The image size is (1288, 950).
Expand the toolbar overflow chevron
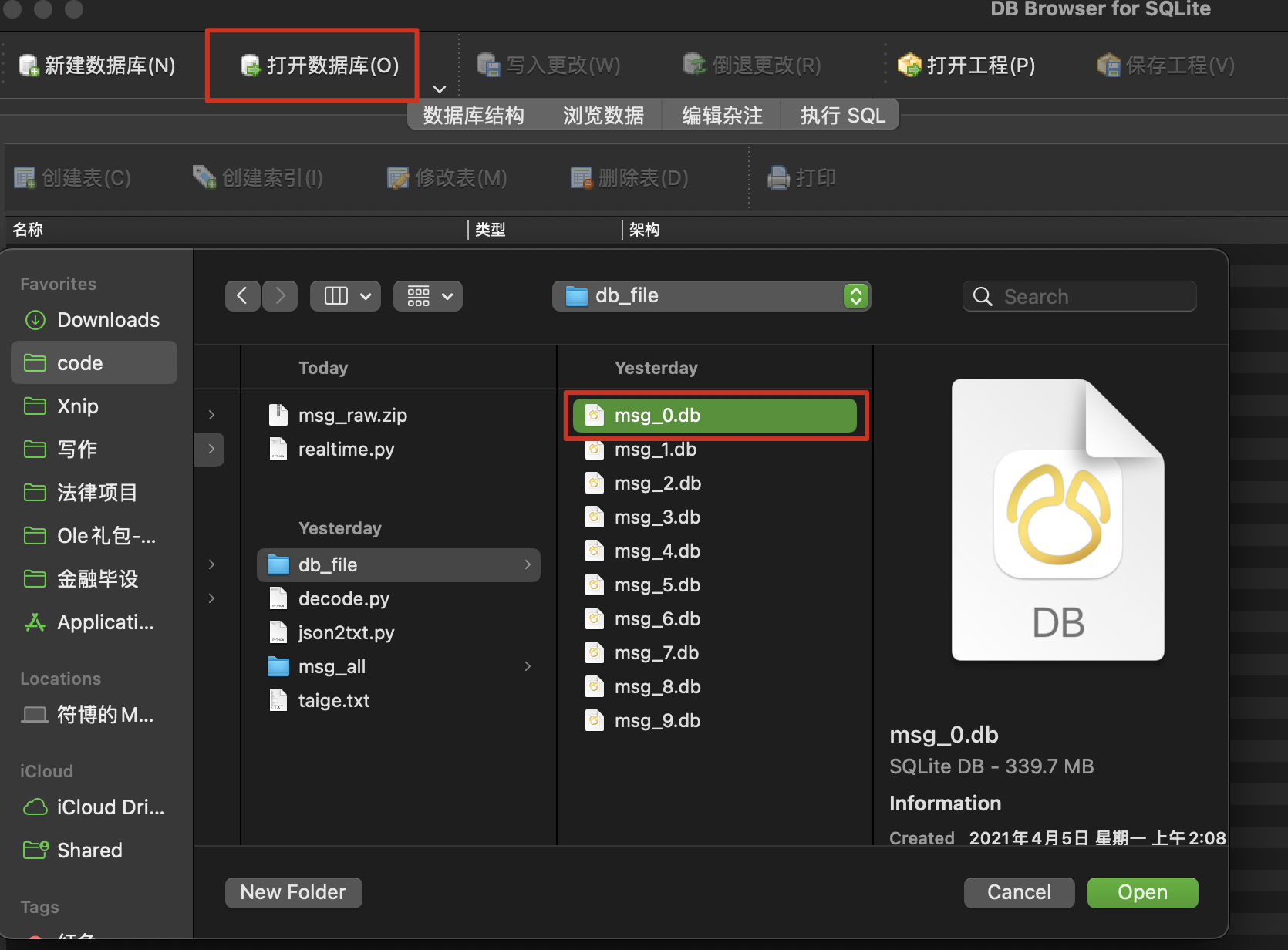[x=440, y=89]
